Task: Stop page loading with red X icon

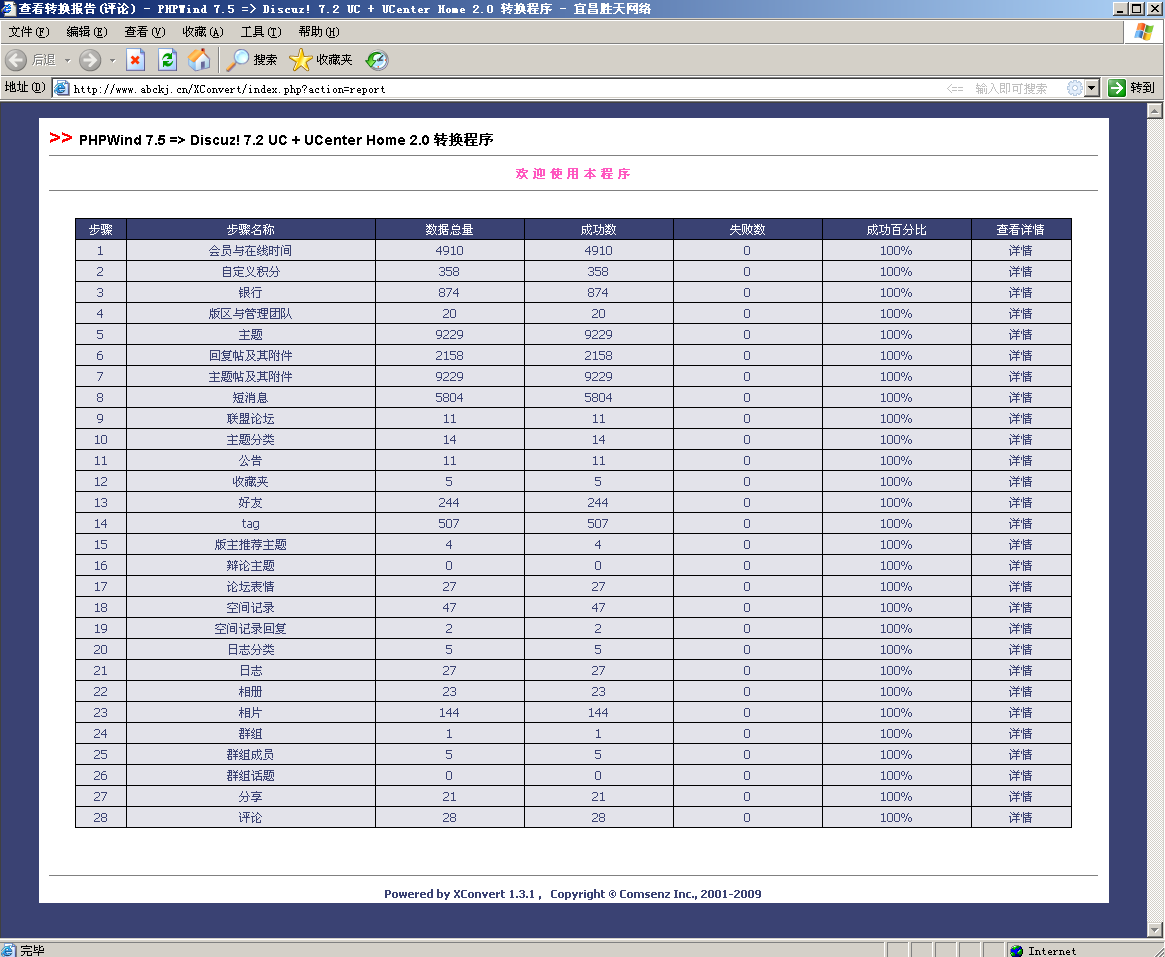Action: pos(135,60)
